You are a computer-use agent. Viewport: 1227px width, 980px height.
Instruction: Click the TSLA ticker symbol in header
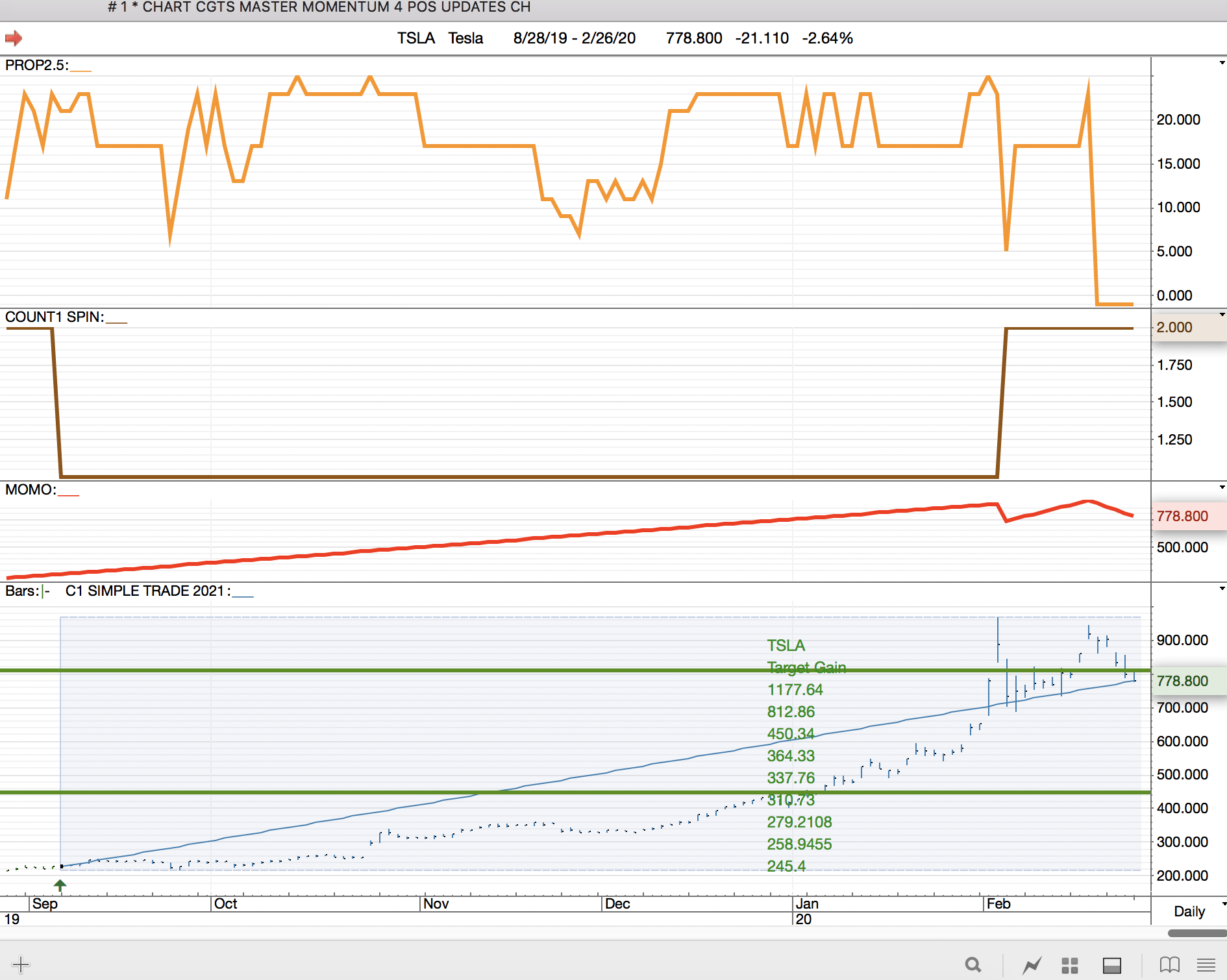coord(416,38)
